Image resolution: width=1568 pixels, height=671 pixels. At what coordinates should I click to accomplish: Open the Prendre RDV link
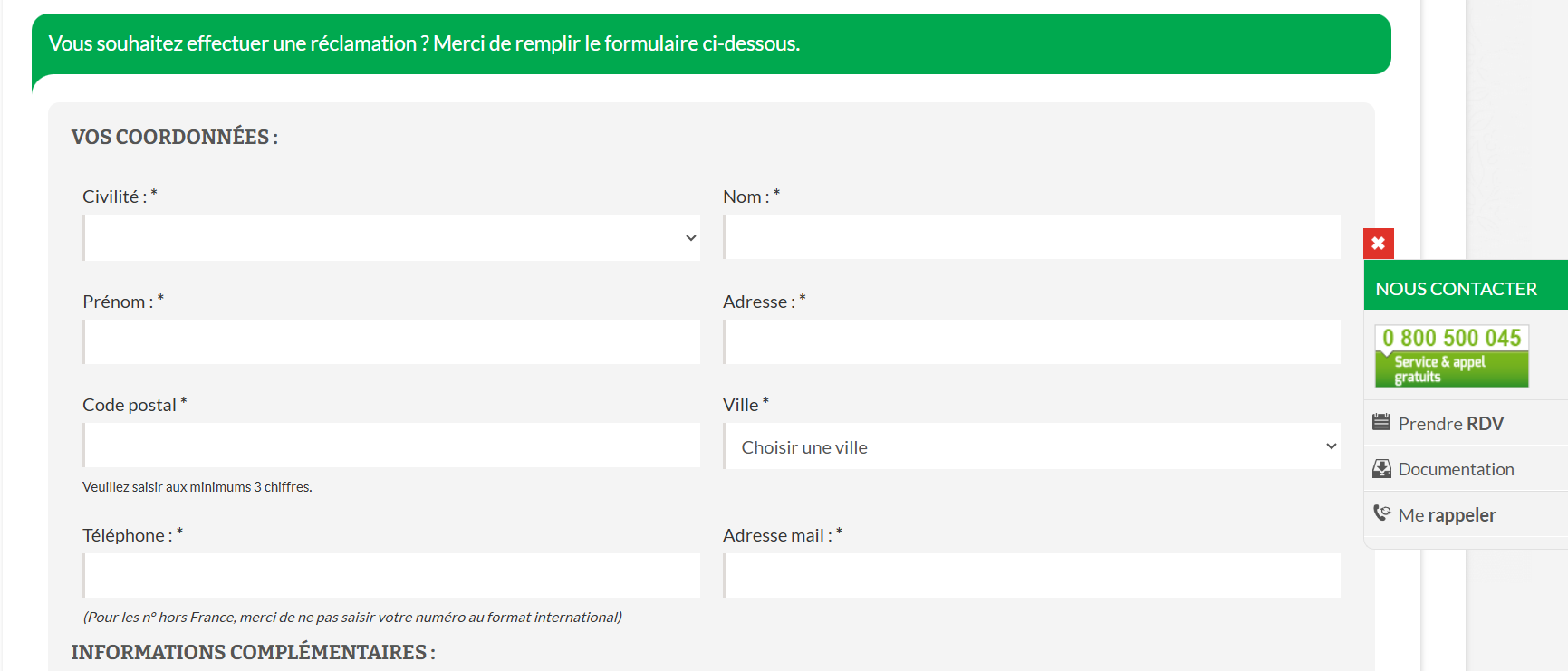pos(1450,424)
